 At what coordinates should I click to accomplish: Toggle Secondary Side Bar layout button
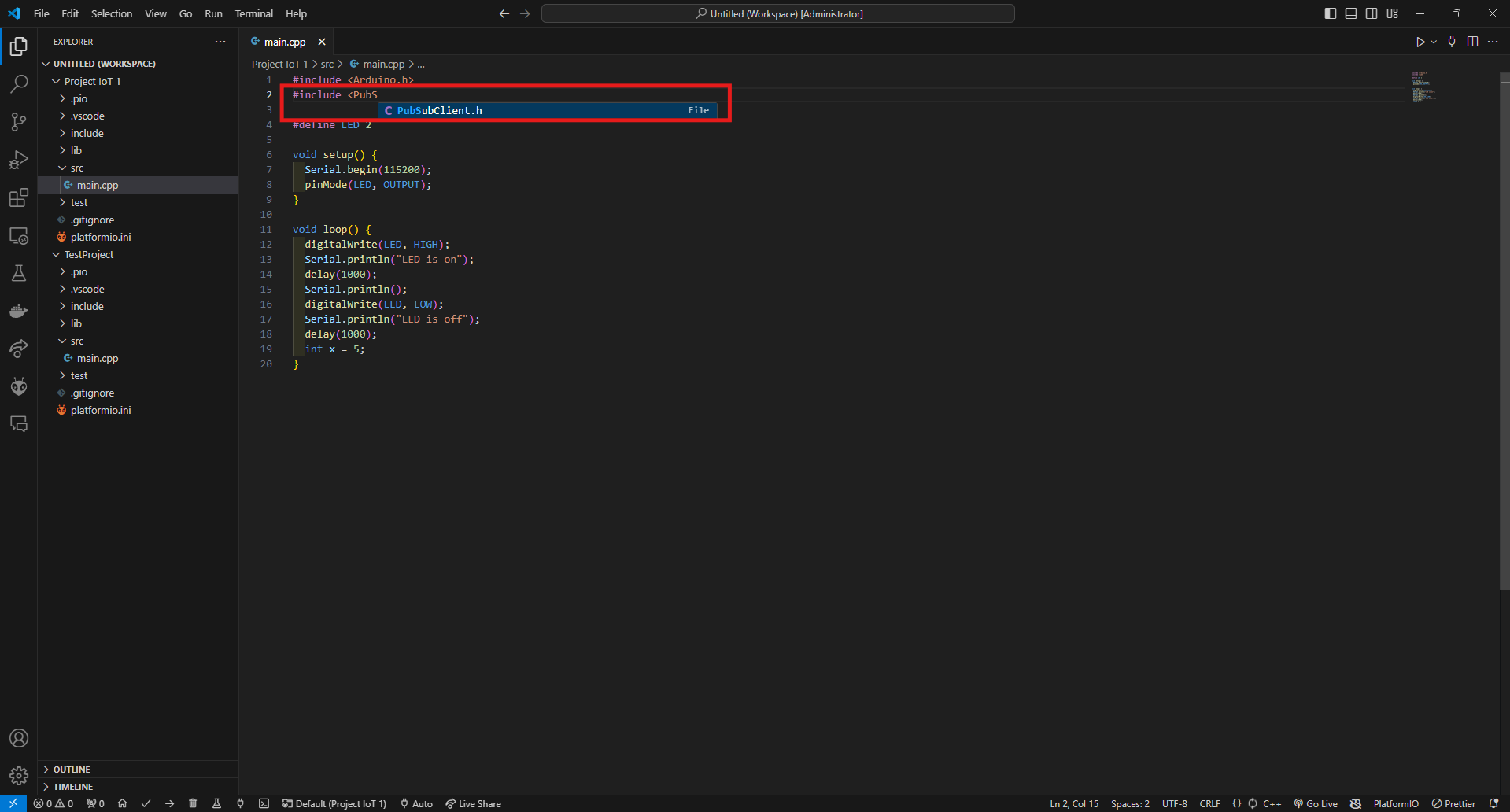[x=1372, y=13]
